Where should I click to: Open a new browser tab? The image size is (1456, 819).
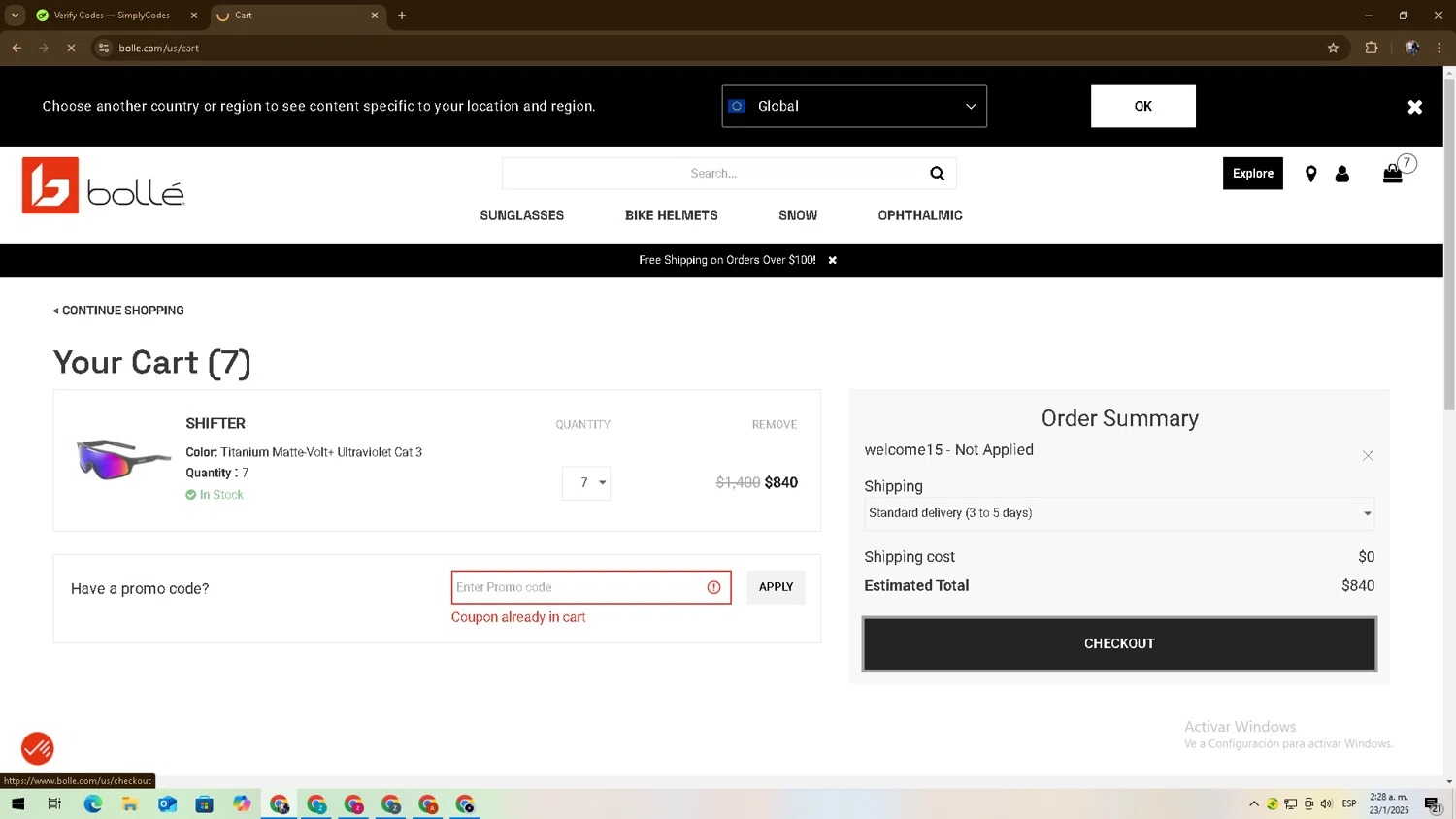pyautogui.click(x=402, y=16)
